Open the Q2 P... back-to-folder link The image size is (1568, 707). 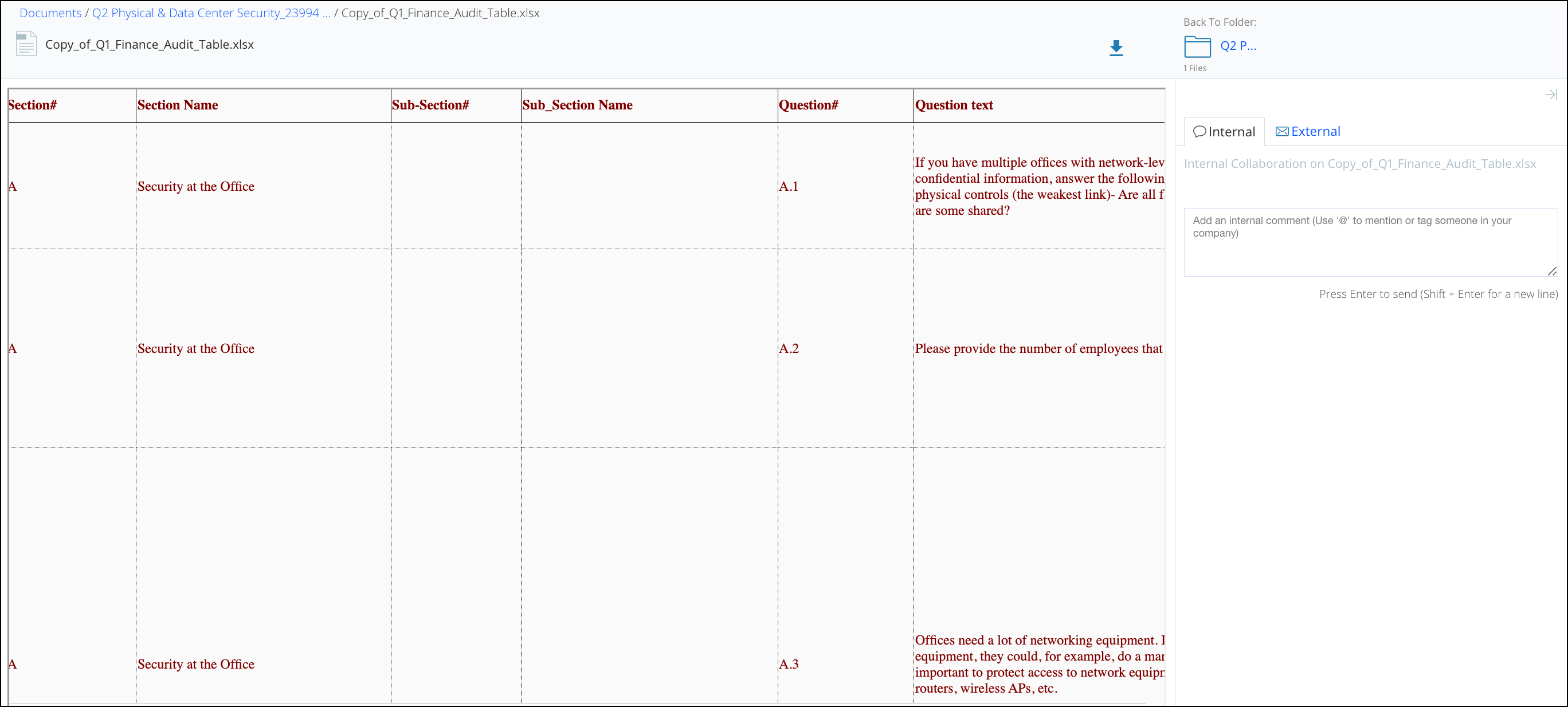[1238, 46]
